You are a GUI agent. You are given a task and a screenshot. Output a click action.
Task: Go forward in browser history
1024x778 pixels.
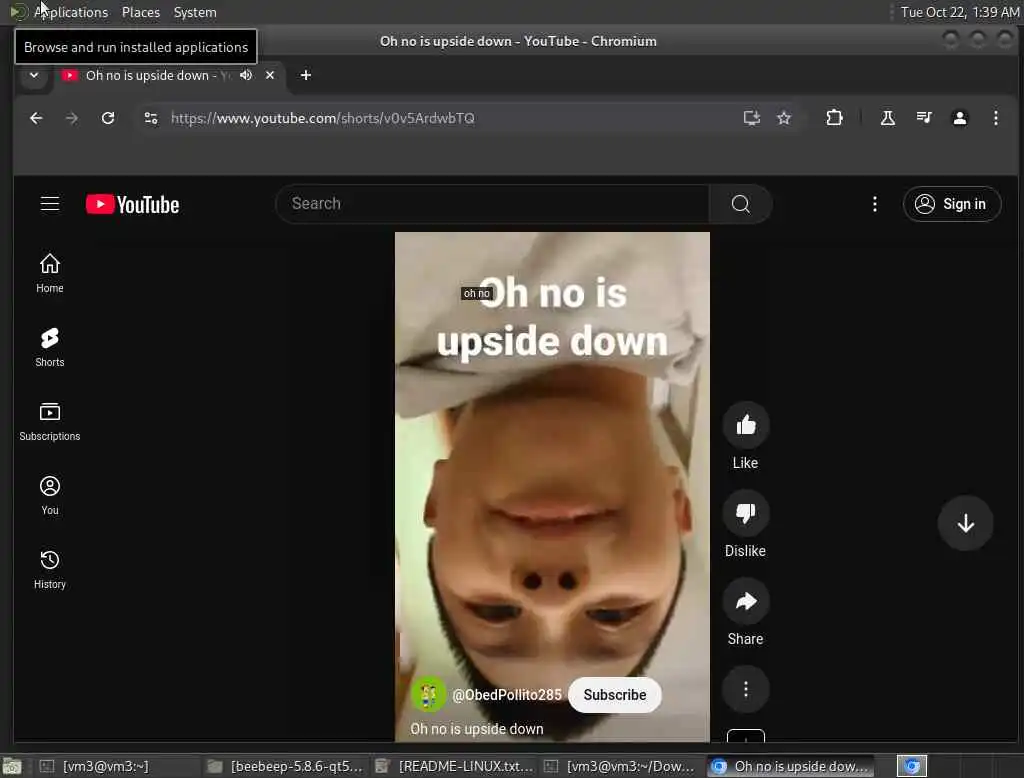click(72, 118)
